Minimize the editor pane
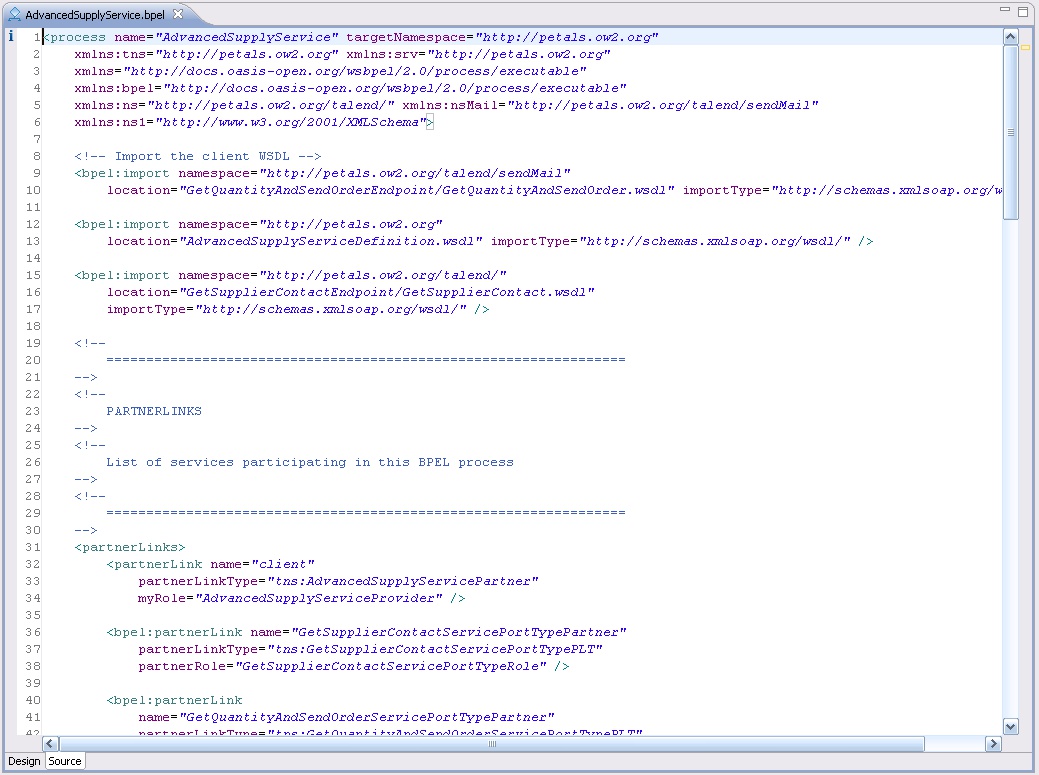1039x775 pixels. point(1004,10)
